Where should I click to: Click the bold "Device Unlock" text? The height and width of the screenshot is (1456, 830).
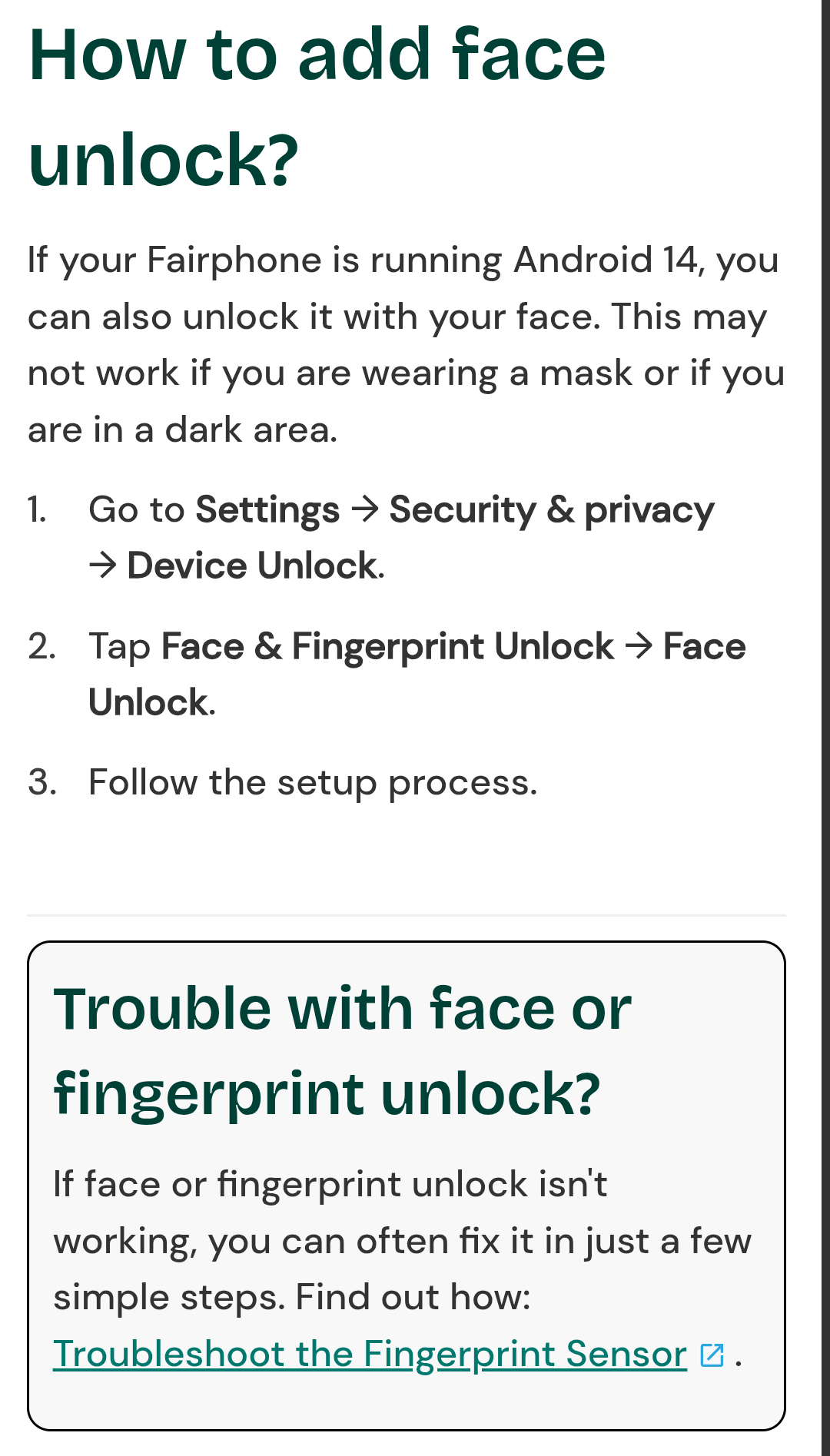click(x=254, y=566)
